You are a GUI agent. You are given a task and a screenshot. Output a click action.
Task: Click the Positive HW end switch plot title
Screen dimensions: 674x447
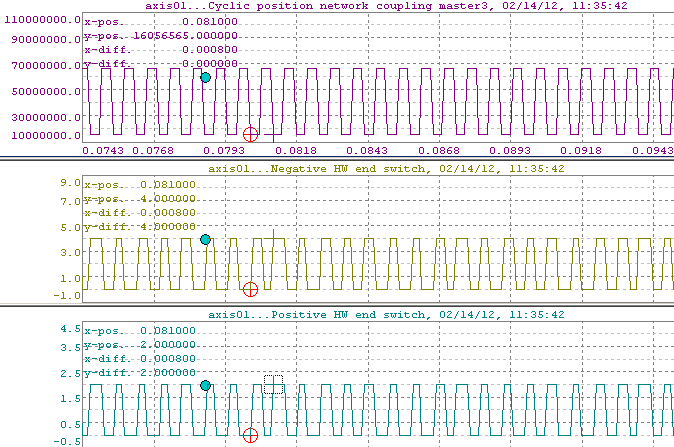pos(386,315)
